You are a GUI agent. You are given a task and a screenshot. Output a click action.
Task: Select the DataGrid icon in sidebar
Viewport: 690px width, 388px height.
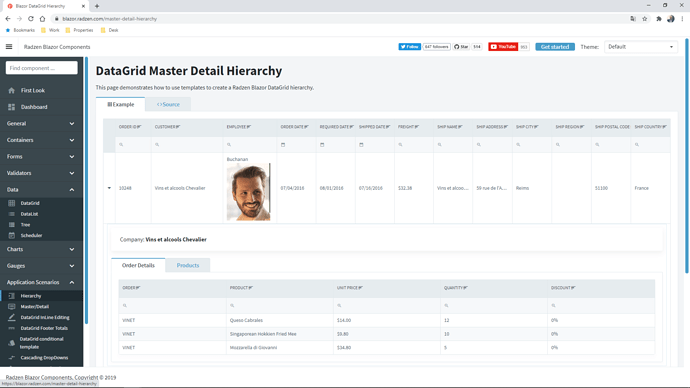tap(12, 203)
